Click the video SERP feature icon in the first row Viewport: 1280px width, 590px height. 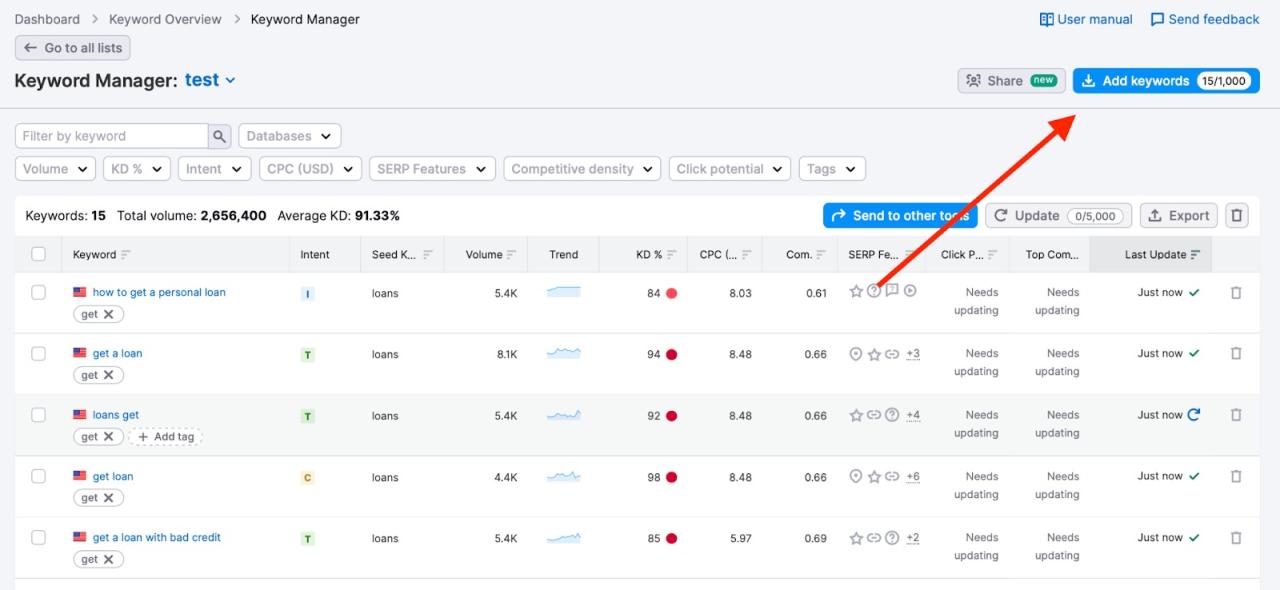(x=911, y=291)
